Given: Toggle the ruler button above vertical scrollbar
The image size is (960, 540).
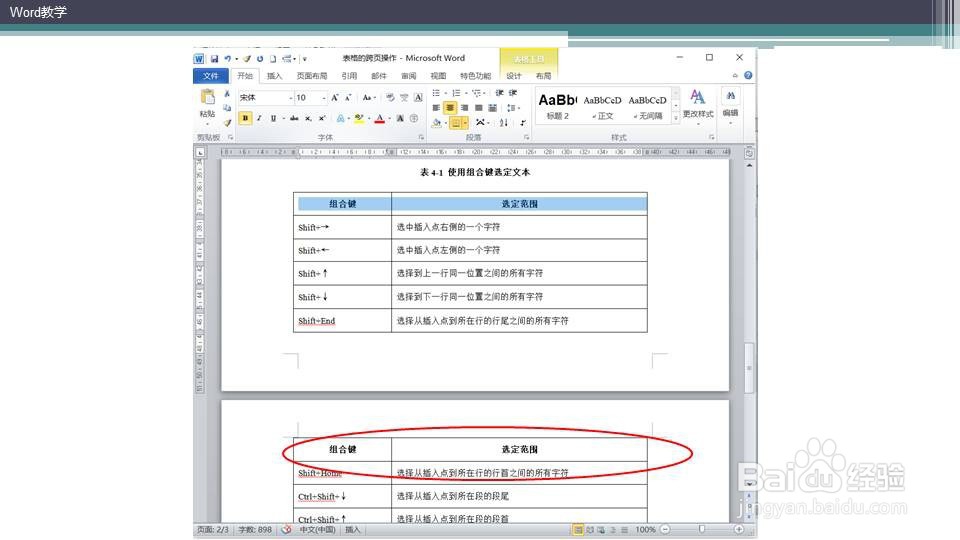Looking at the screenshot, I should click(749, 153).
